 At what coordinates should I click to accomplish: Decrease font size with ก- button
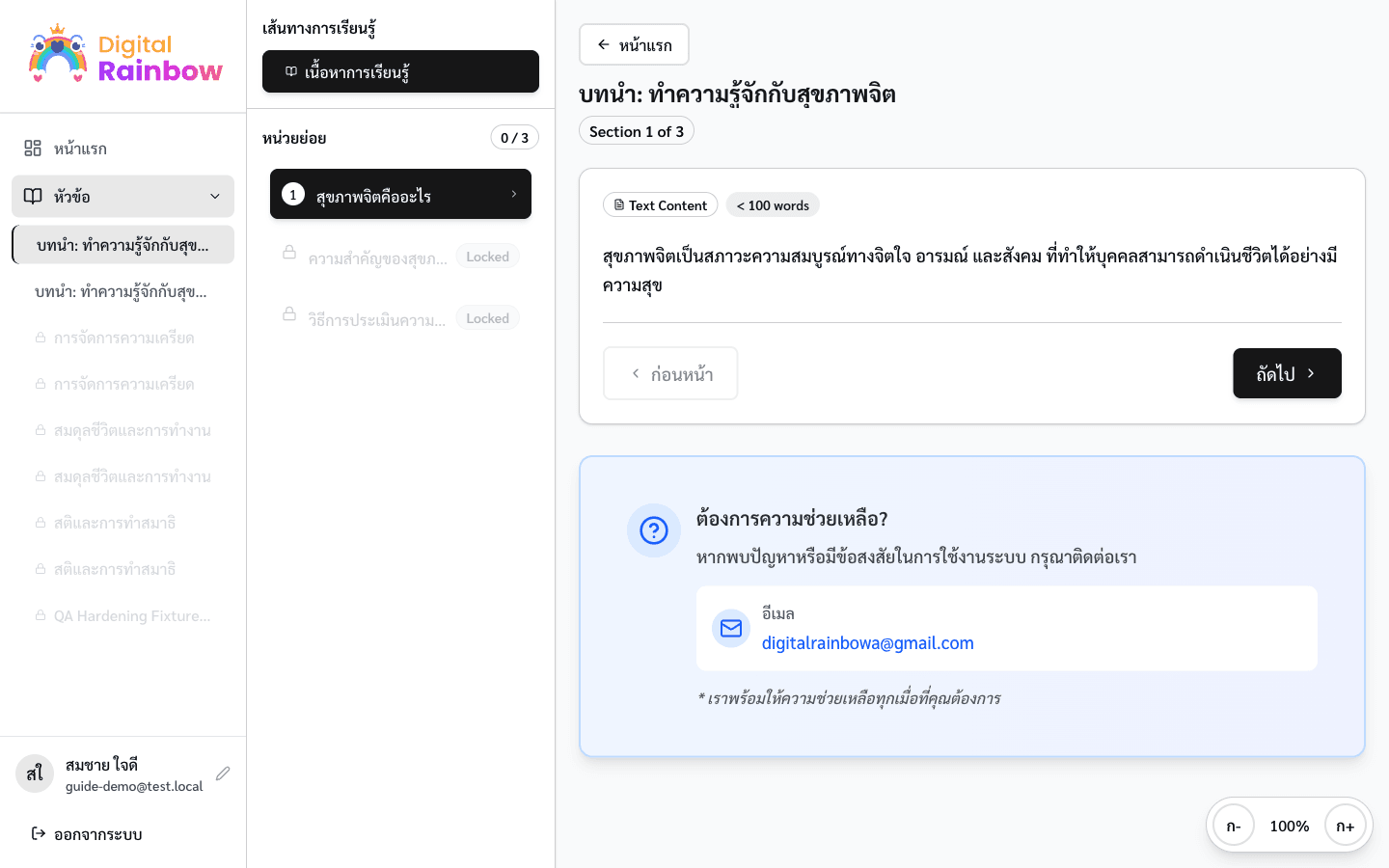1234,826
